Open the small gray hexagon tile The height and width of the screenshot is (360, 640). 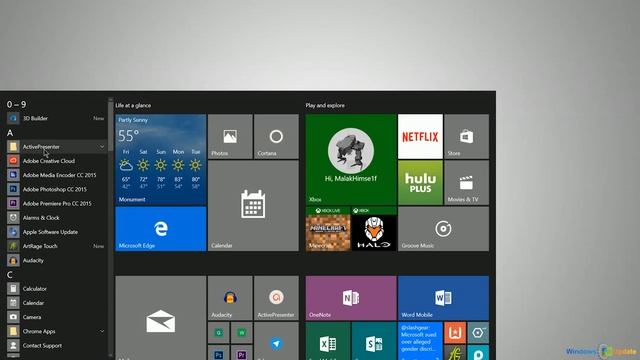pos(478,333)
